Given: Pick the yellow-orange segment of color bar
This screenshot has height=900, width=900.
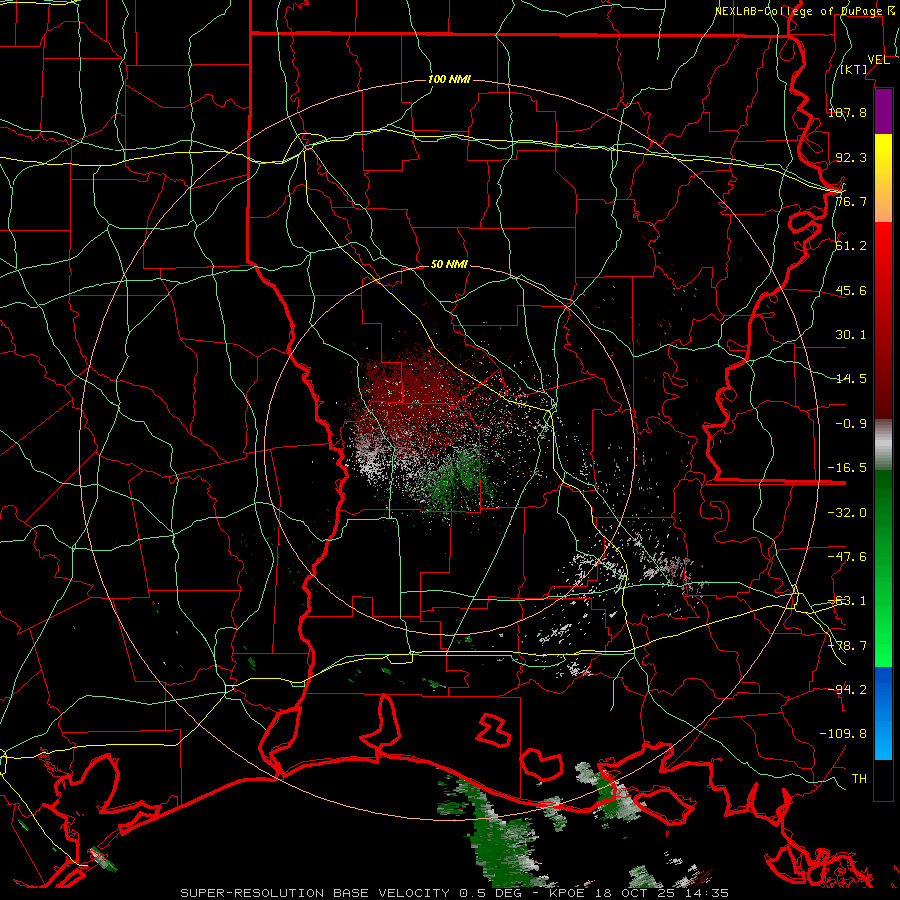Looking at the screenshot, I should [883, 178].
